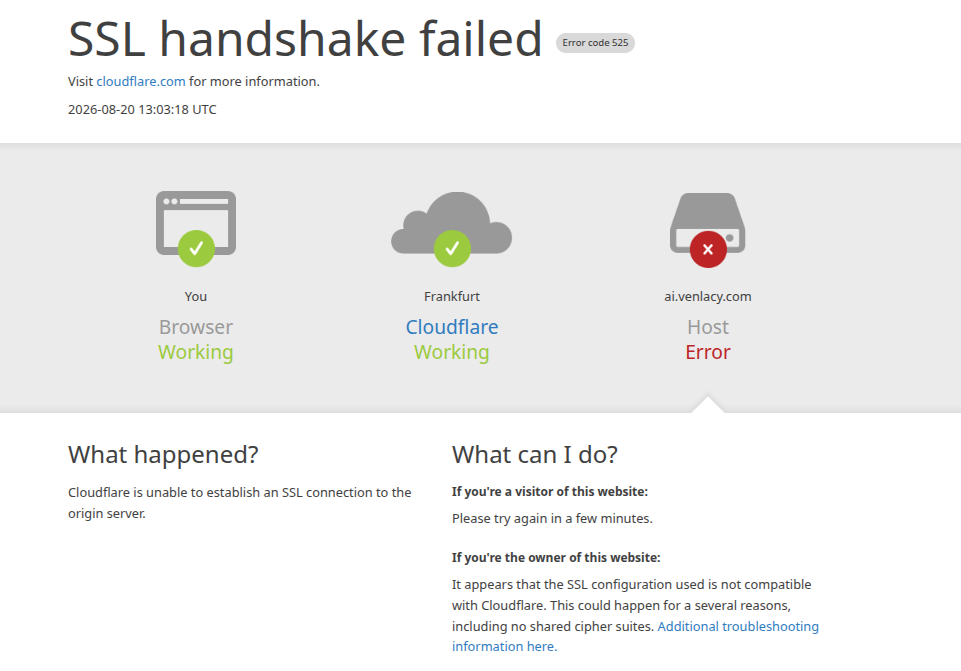
Task: Click the Frankfurt location label
Action: (452, 297)
